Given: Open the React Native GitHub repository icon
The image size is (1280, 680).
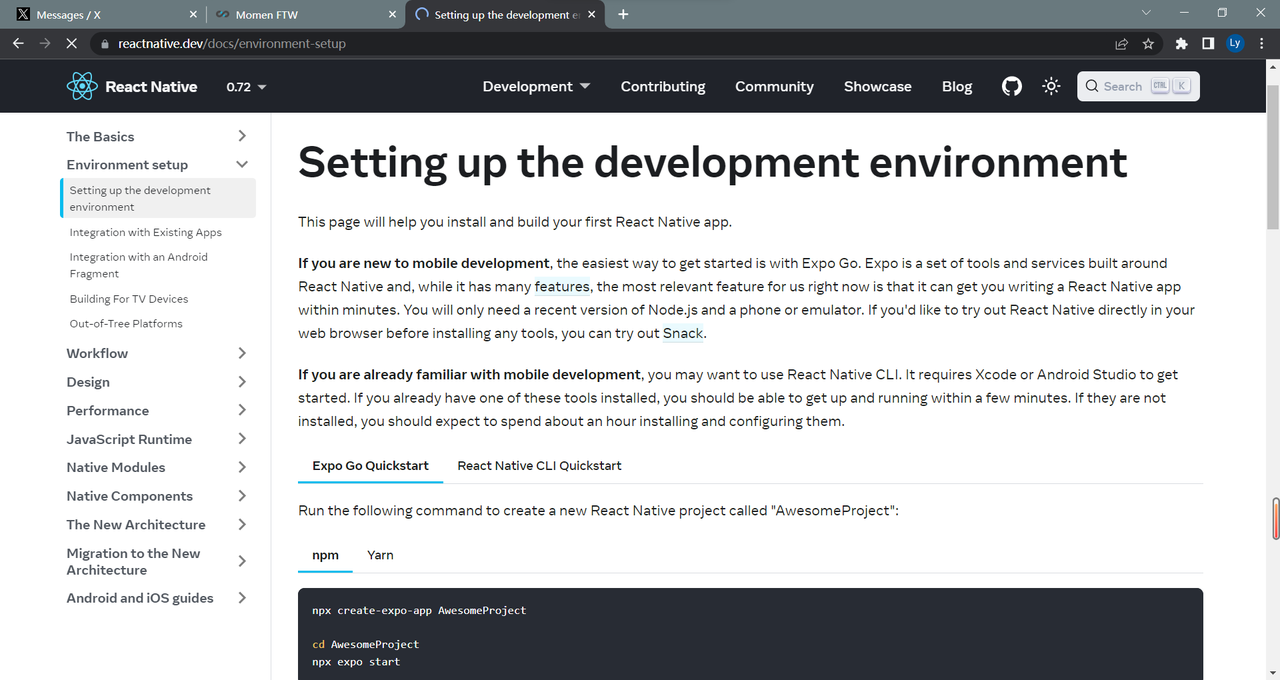Looking at the screenshot, I should [1012, 87].
